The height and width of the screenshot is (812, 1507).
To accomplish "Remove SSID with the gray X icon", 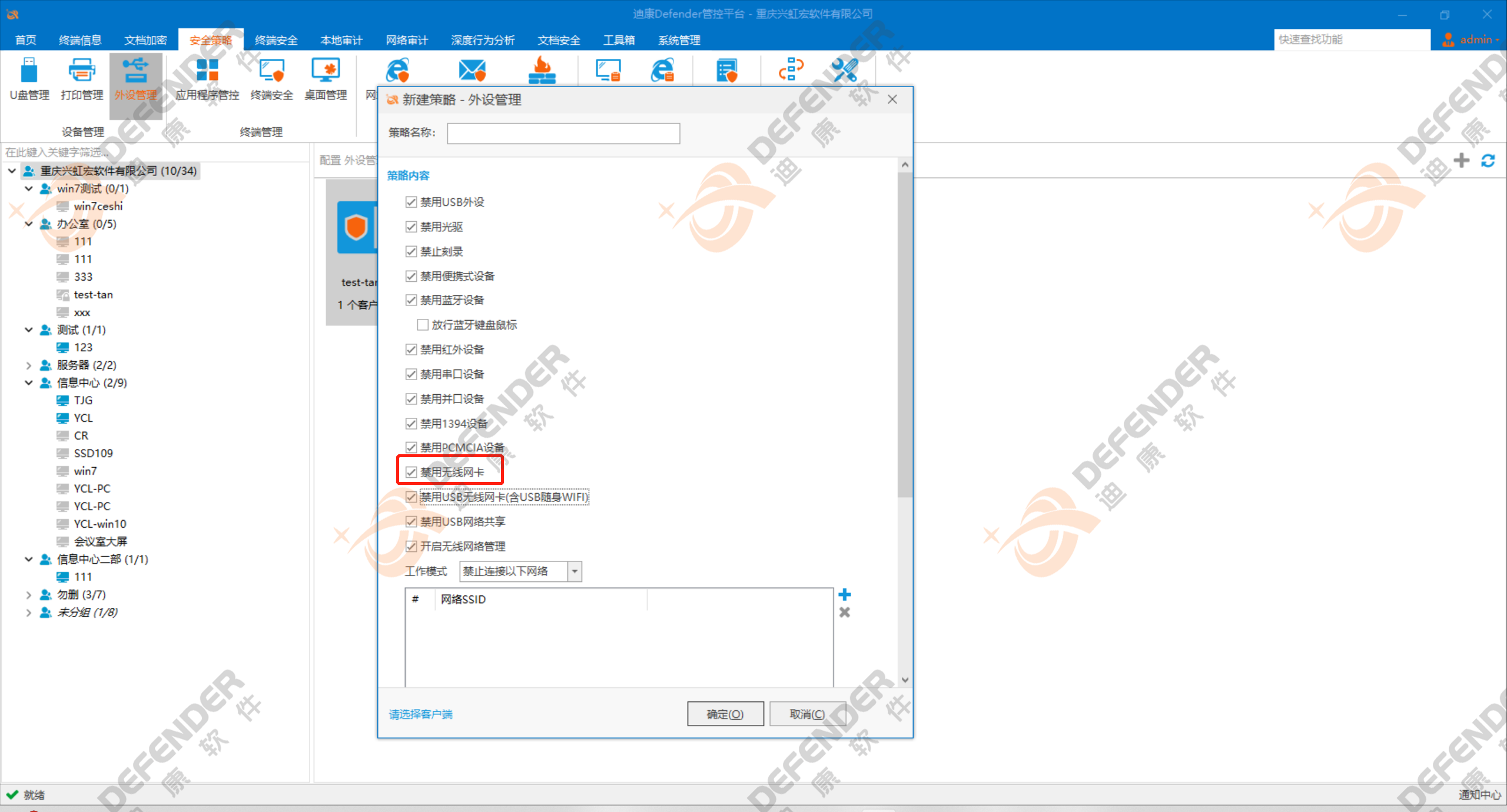I will tap(845, 613).
